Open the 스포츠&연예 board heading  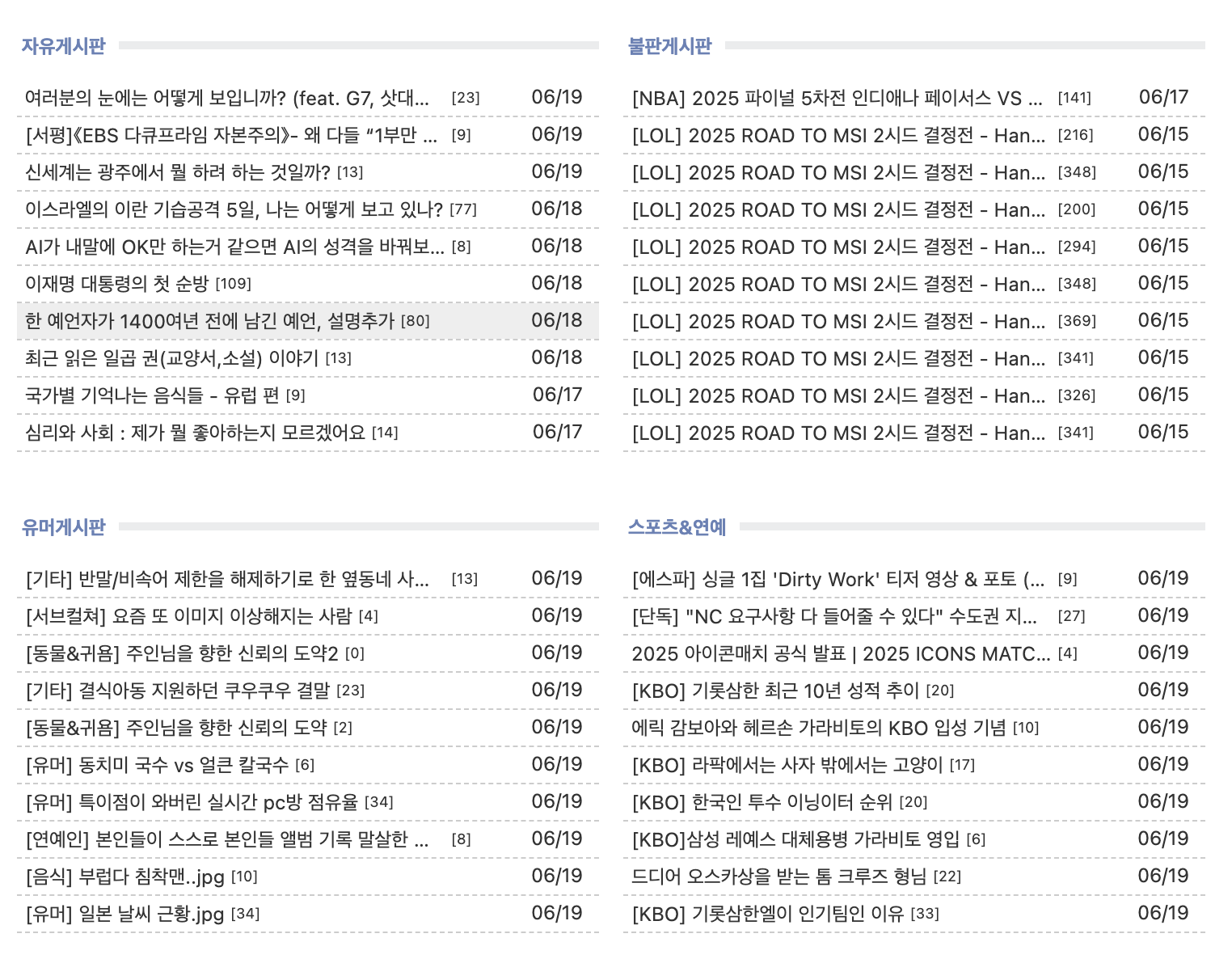[x=677, y=527]
